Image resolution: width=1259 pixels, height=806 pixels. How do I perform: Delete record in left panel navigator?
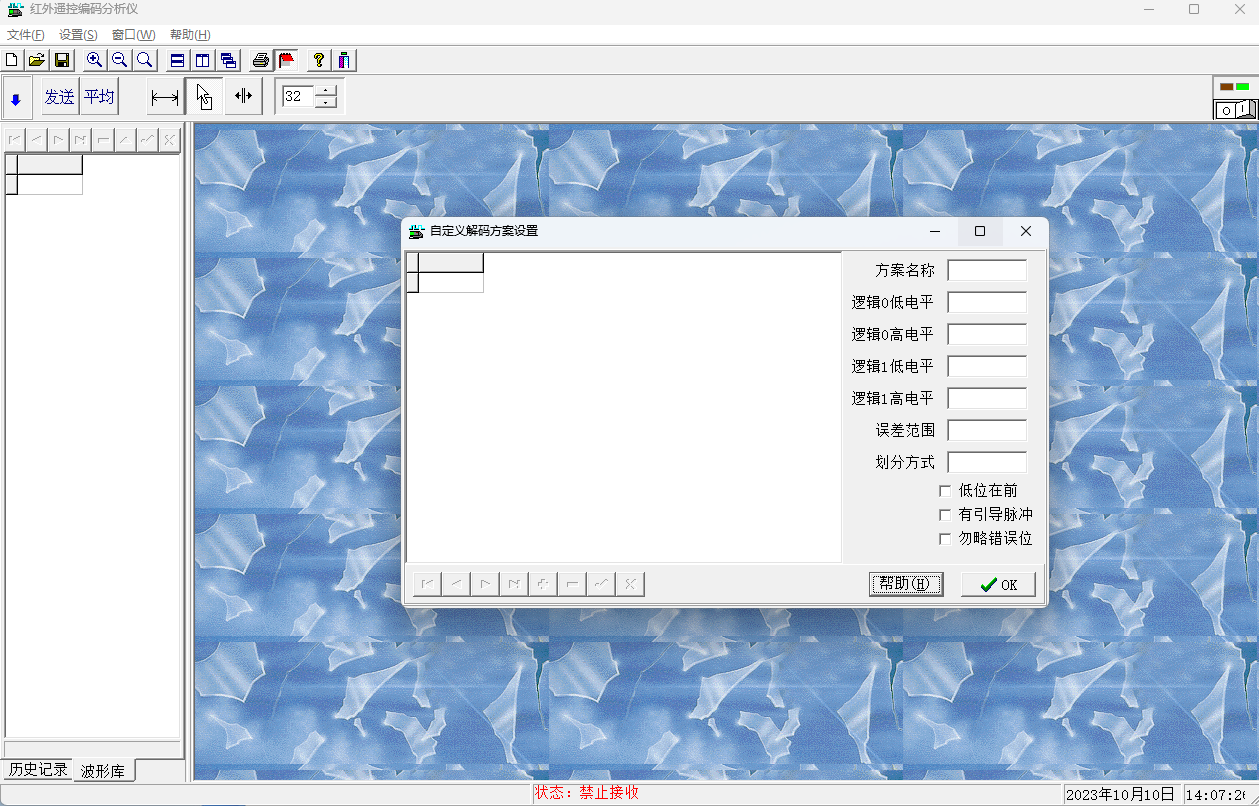point(103,140)
